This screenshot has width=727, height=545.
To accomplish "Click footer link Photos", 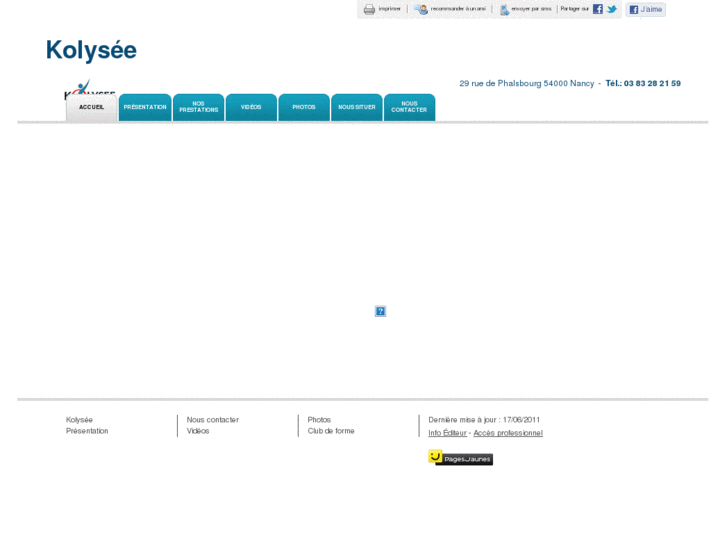I will 319,420.
